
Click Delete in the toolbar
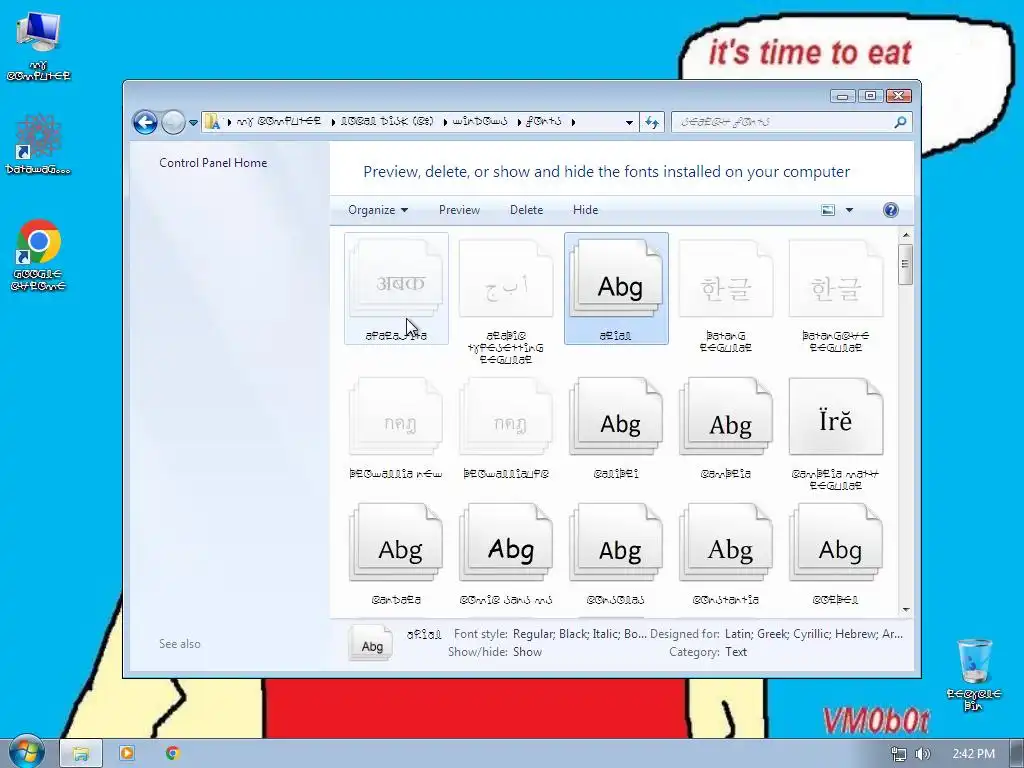click(526, 210)
